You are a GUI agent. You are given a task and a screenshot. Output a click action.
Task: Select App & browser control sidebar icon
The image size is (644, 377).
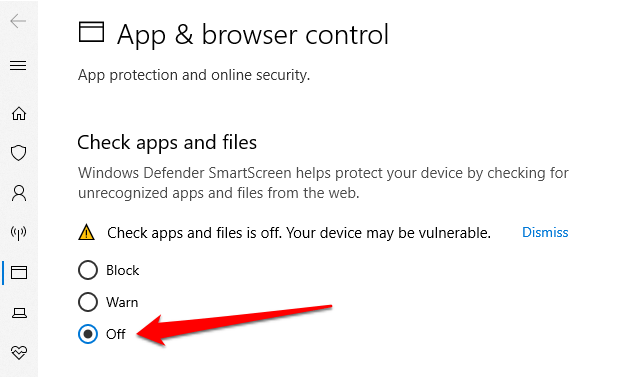[19, 273]
